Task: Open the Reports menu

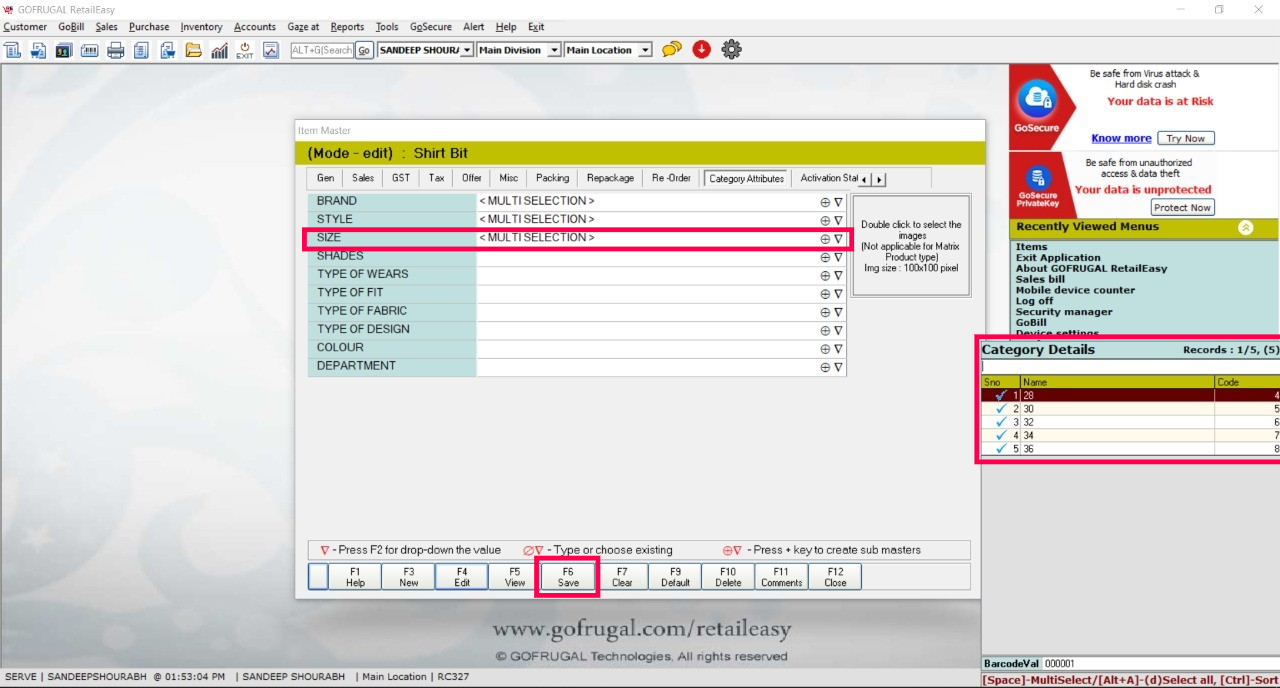Action: click(x=347, y=27)
